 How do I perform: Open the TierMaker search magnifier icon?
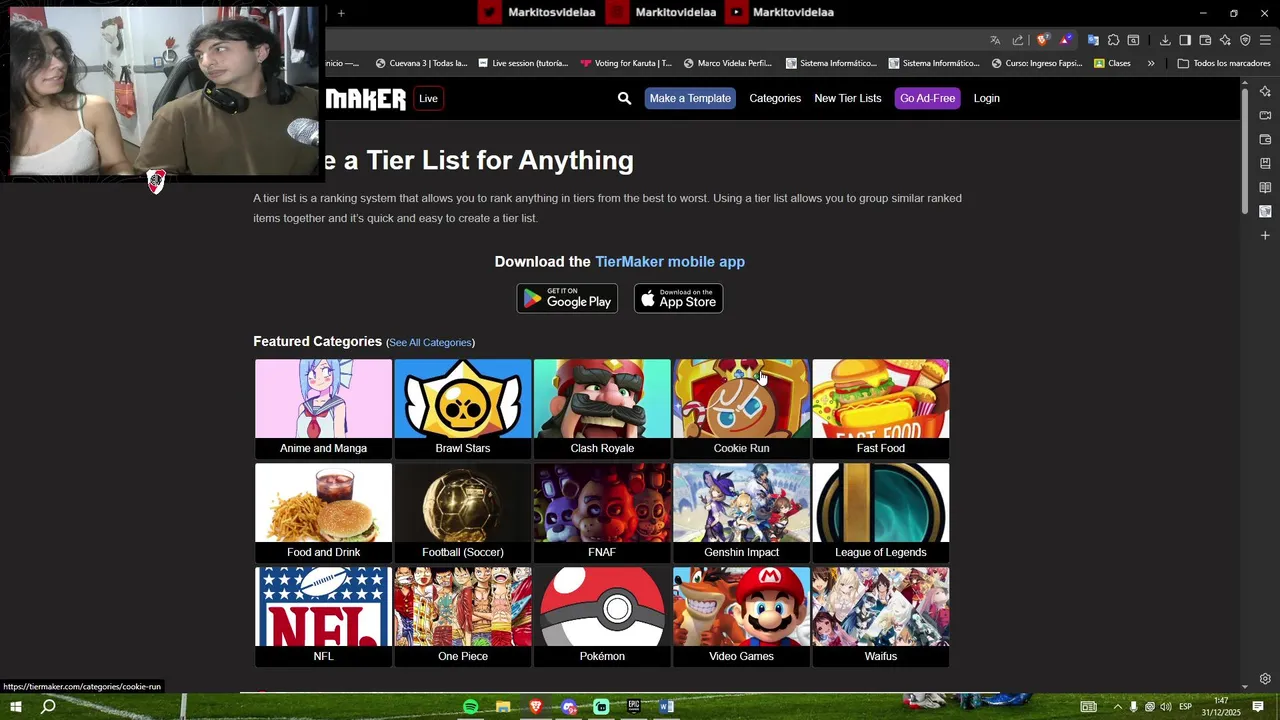pos(624,98)
